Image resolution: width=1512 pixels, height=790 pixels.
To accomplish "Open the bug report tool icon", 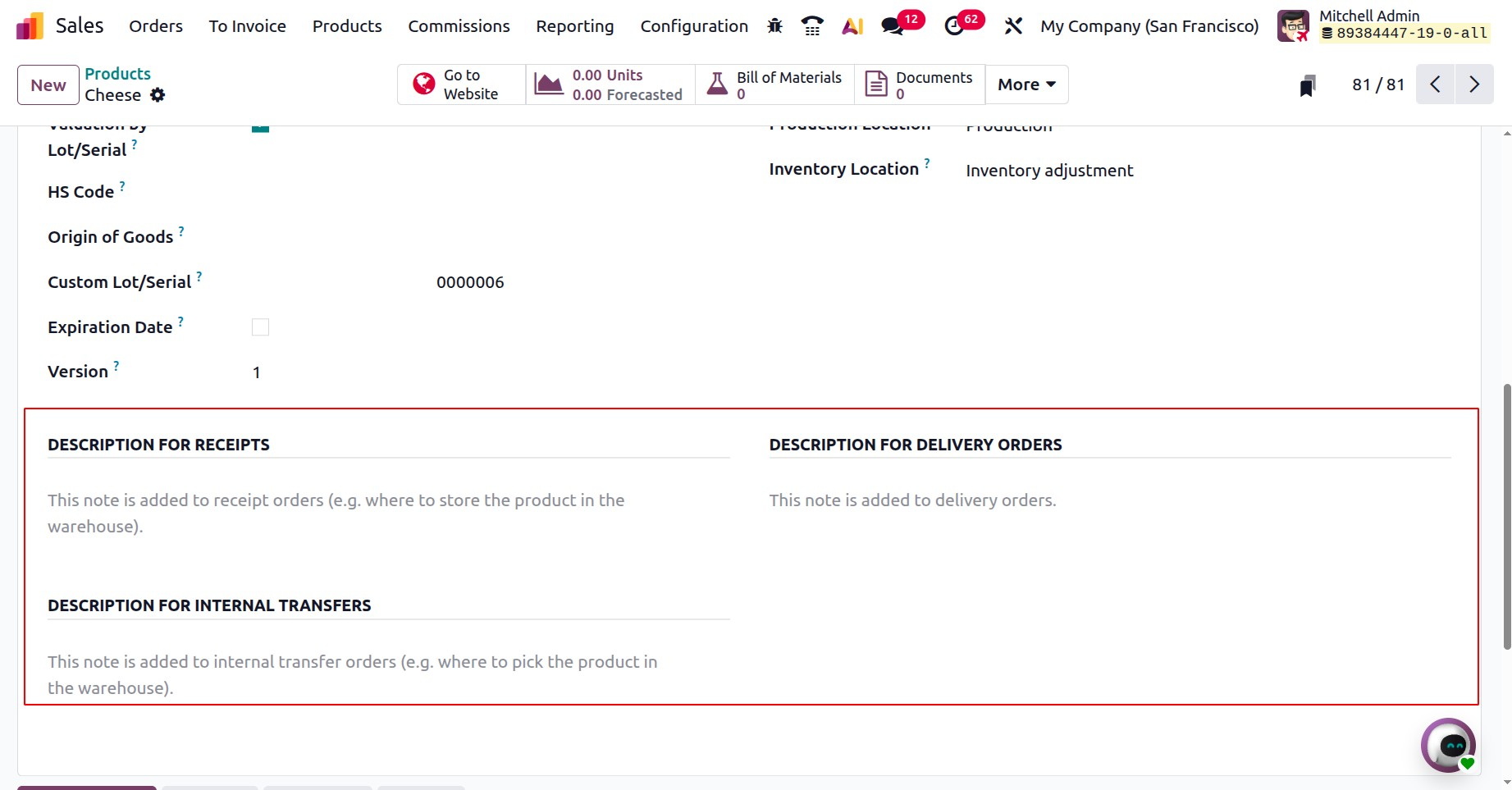I will [x=774, y=25].
